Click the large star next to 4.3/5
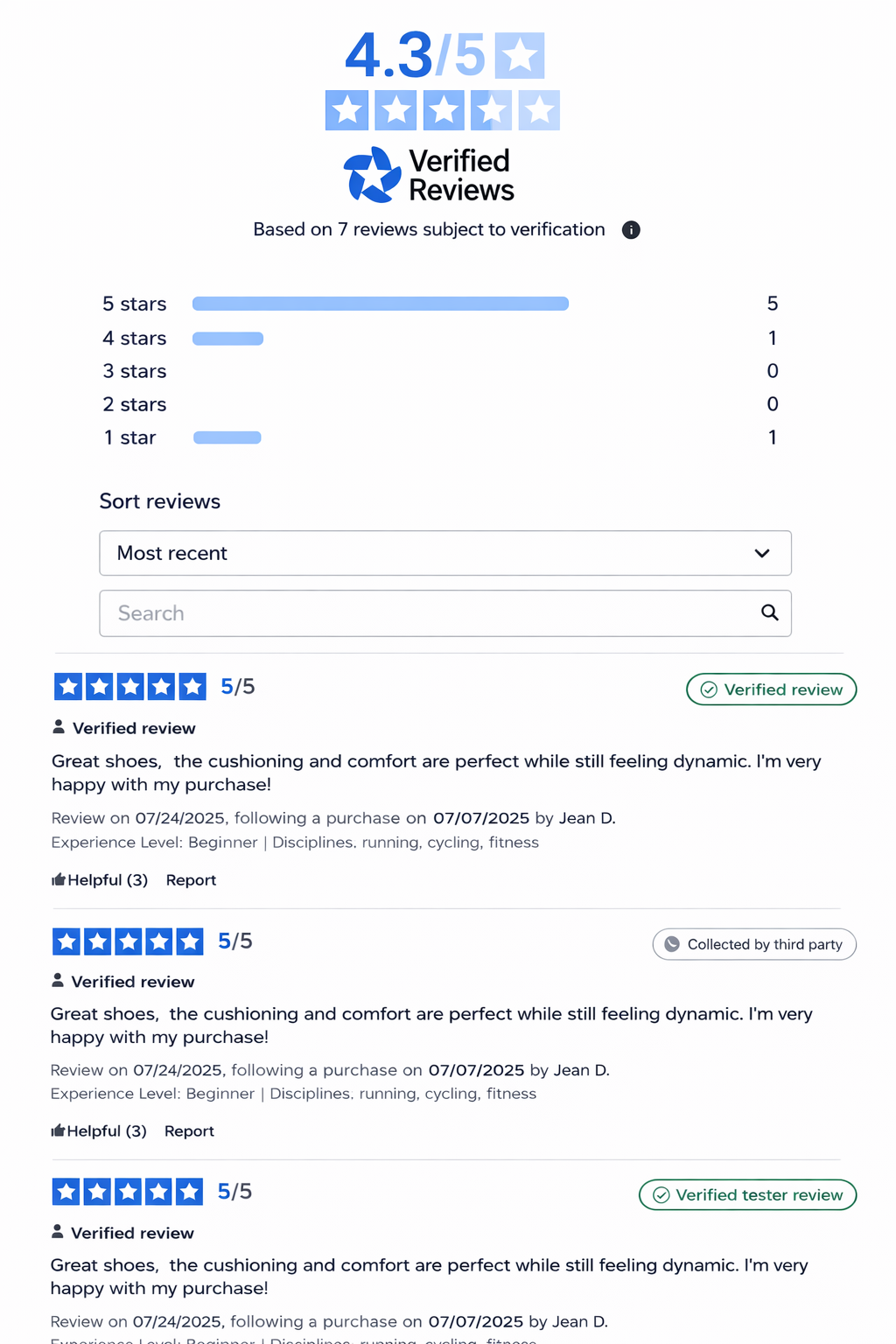Image resolution: width=896 pixels, height=1344 pixels. click(x=520, y=56)
